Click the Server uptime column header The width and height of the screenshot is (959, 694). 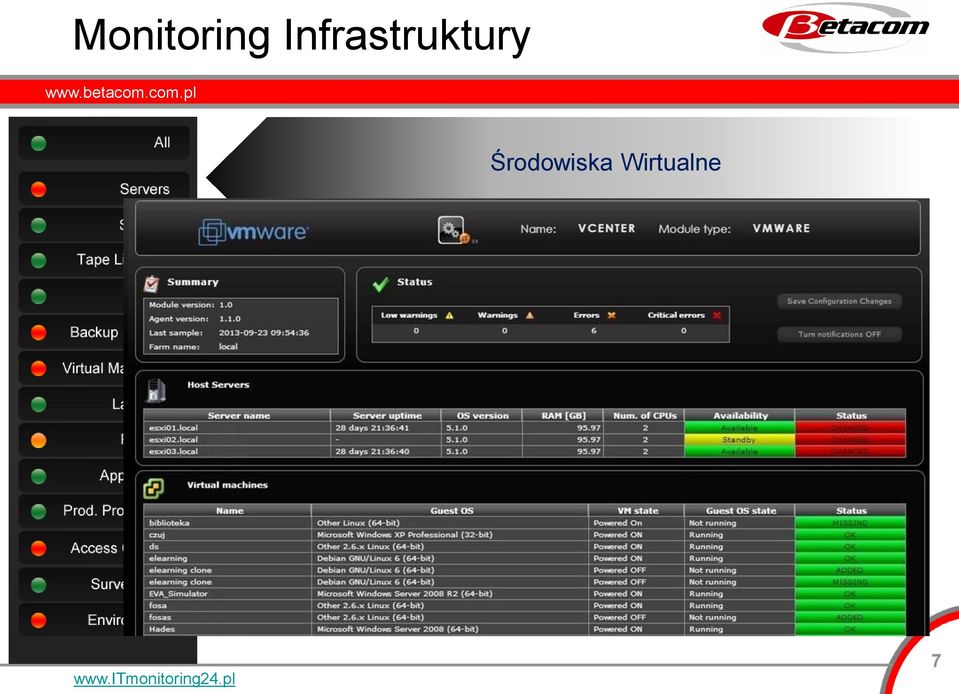(387, 416)
